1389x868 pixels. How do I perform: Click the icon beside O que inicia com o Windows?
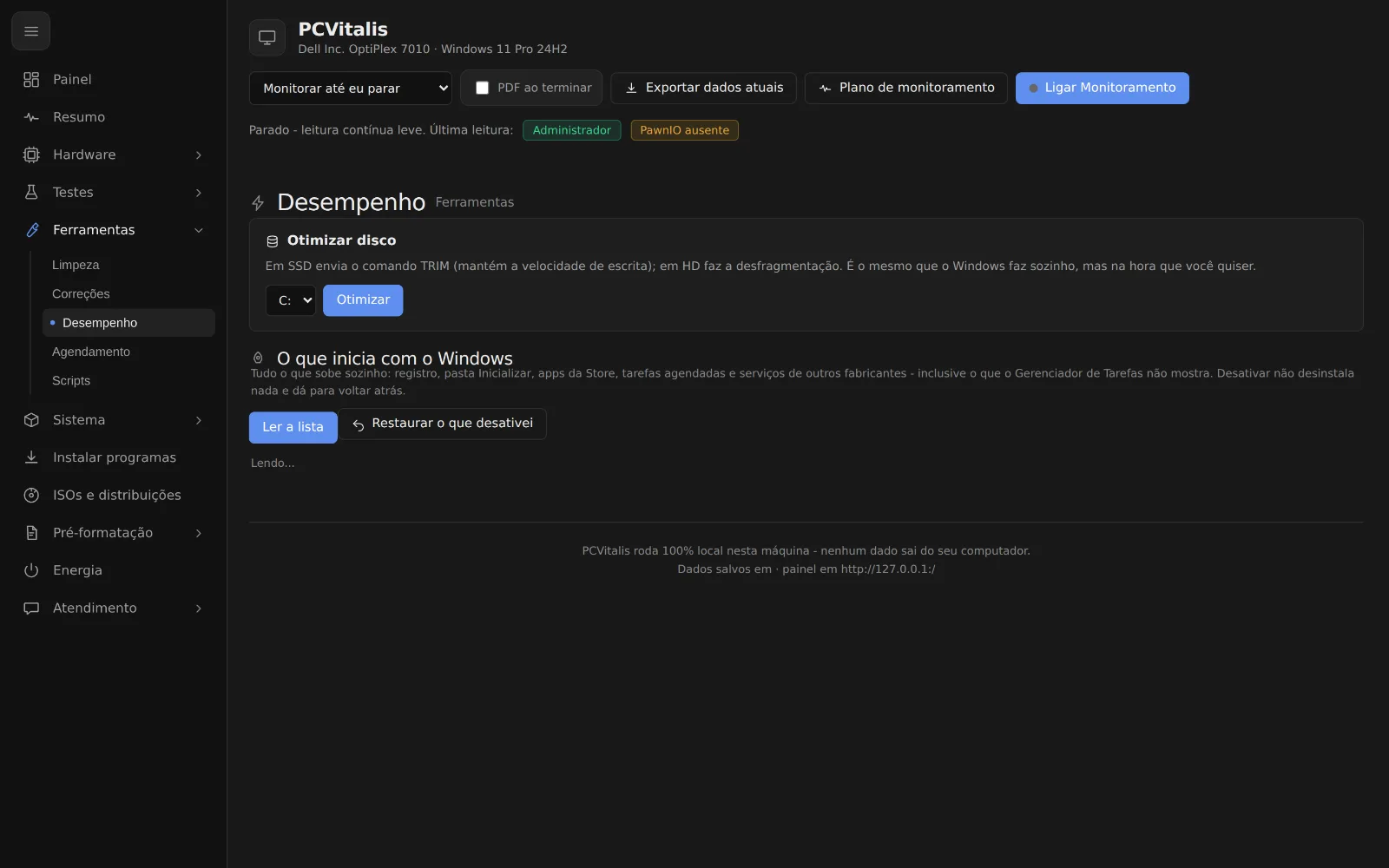[258, 358]
